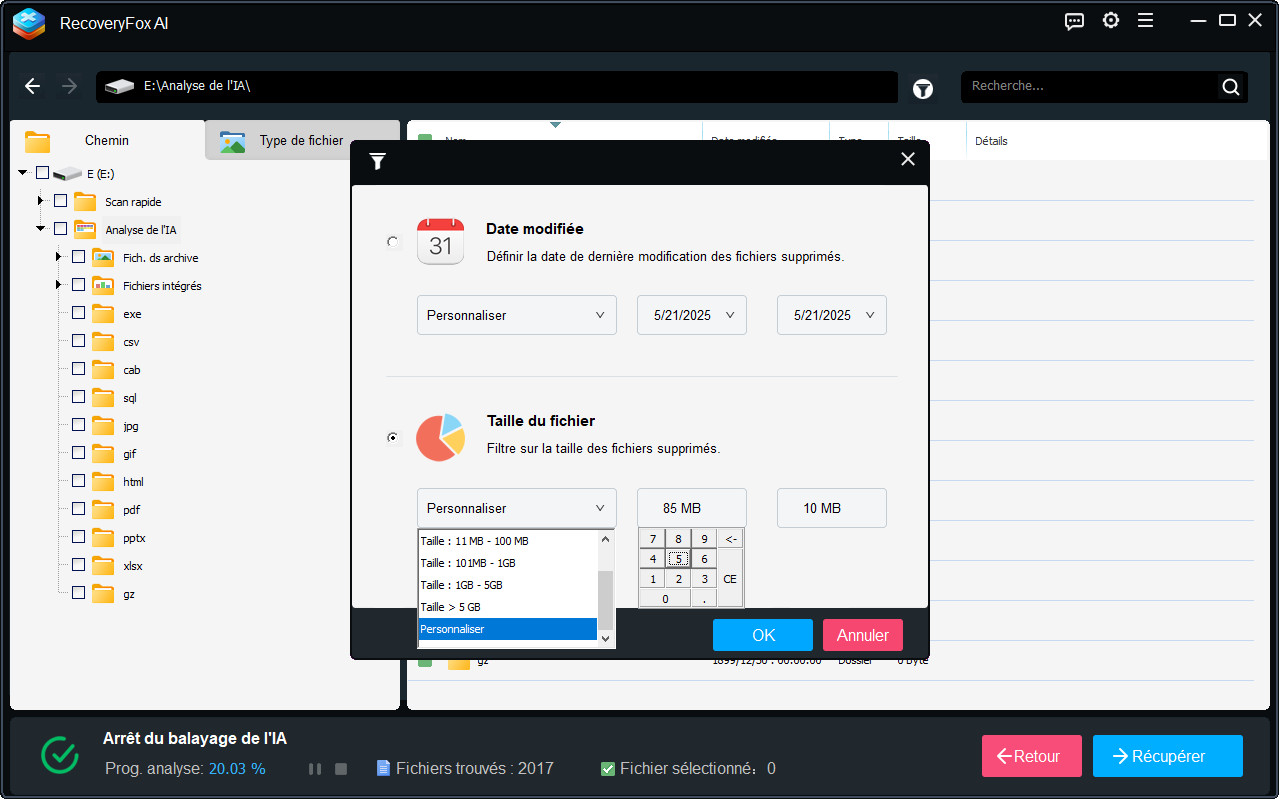Screen dimensions: 1279x799
Task: Click the path bar showing E:\Analyse de l'IA\
Action: 497,87
